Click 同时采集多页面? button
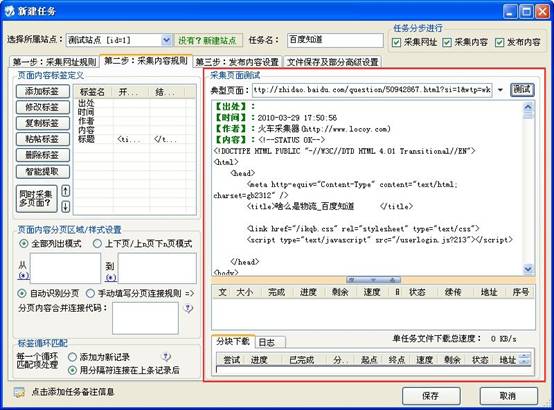Image resolution: width=554 pixels, height=410 pixels. point(36,198)
